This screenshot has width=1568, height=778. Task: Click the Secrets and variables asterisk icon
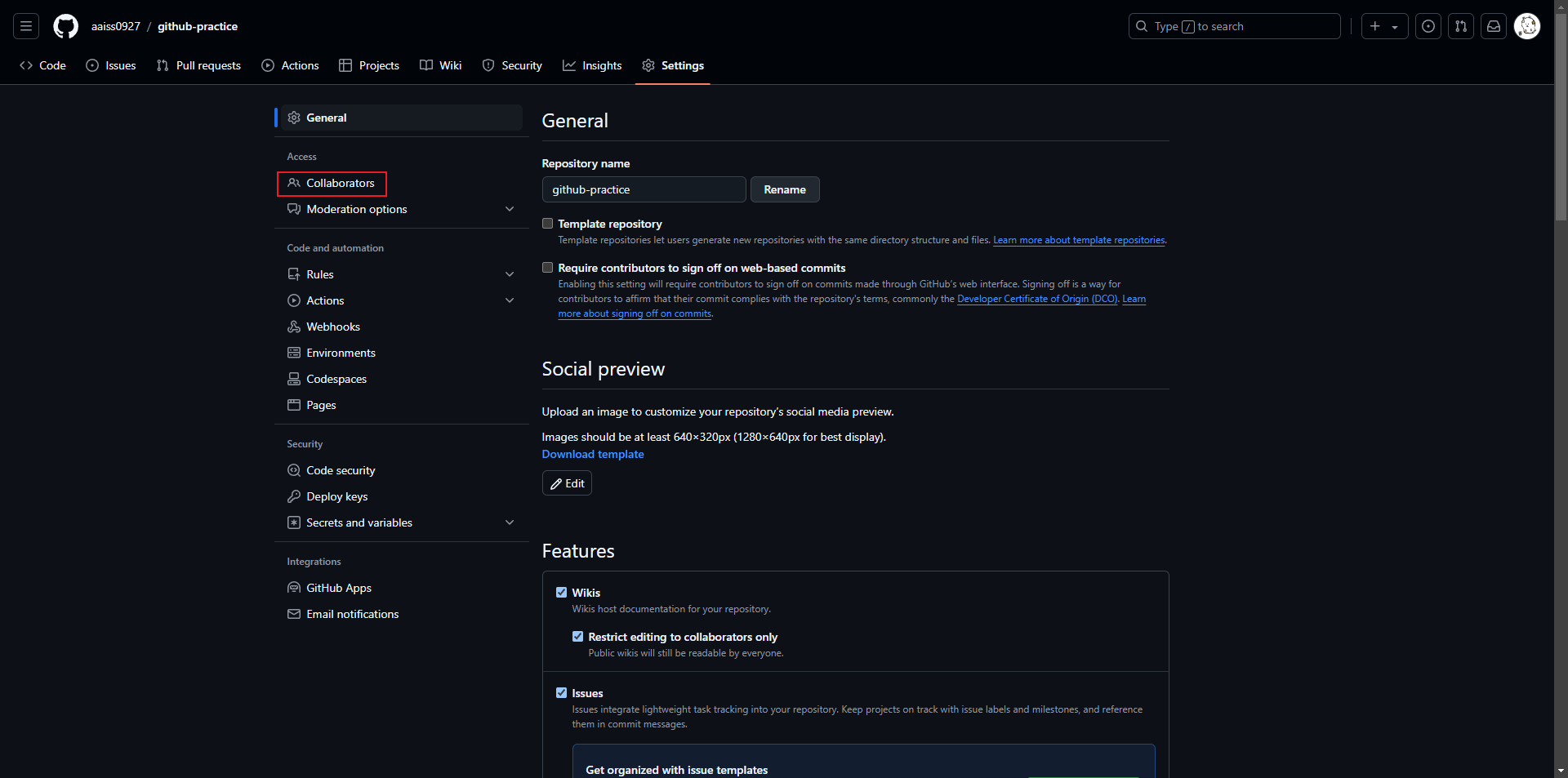pyautogui.click(x=294, y=522)
